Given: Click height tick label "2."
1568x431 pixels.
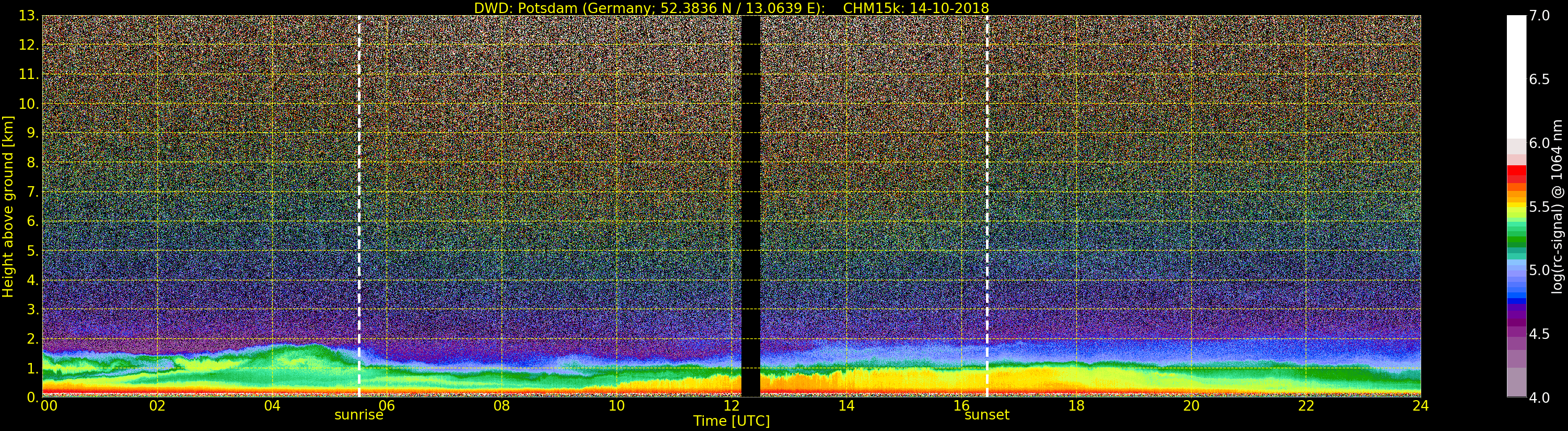Looking at the screenshot, I should [x=33, y=338].
